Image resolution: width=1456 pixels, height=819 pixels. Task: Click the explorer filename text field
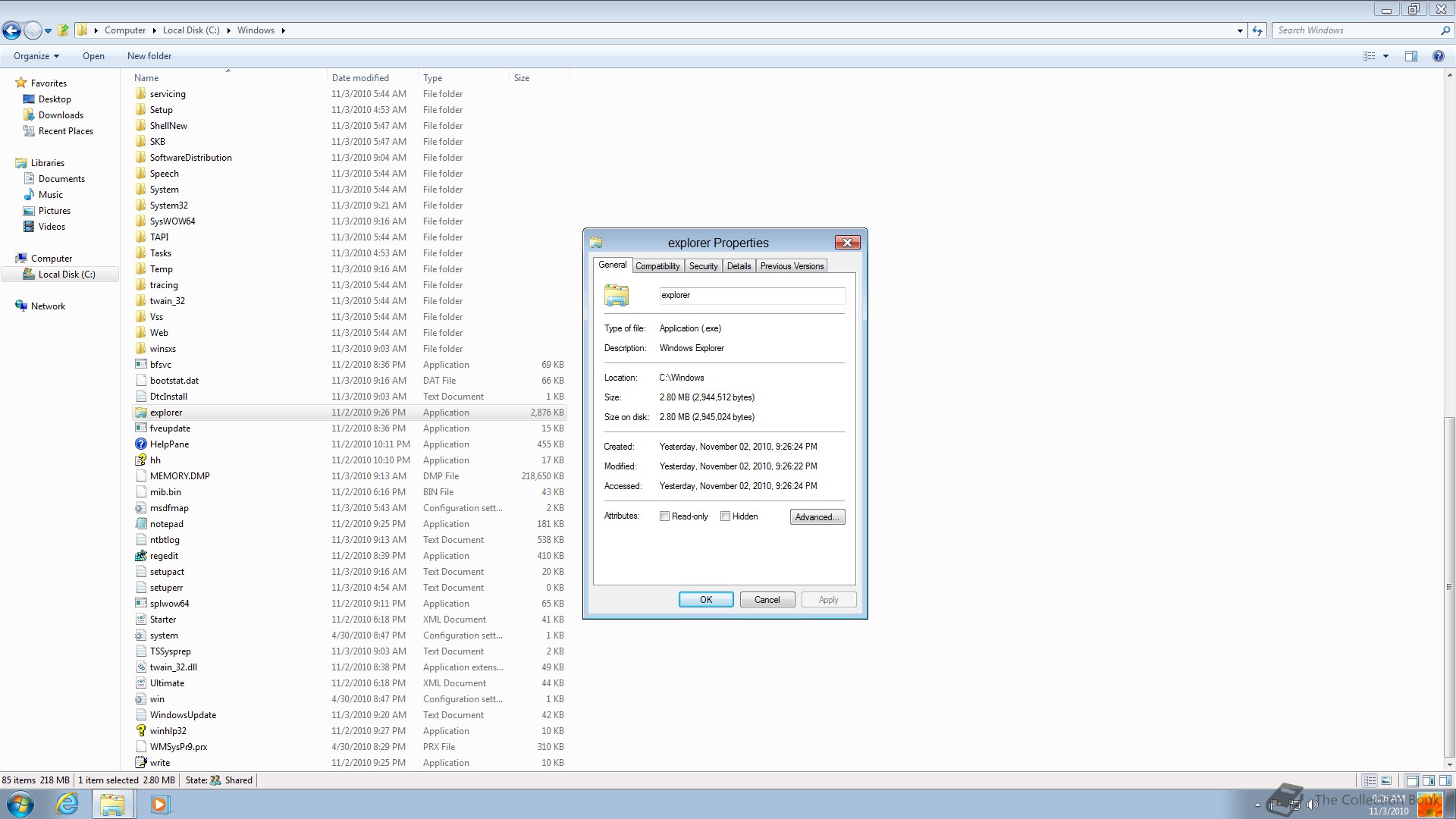[752, 296]
